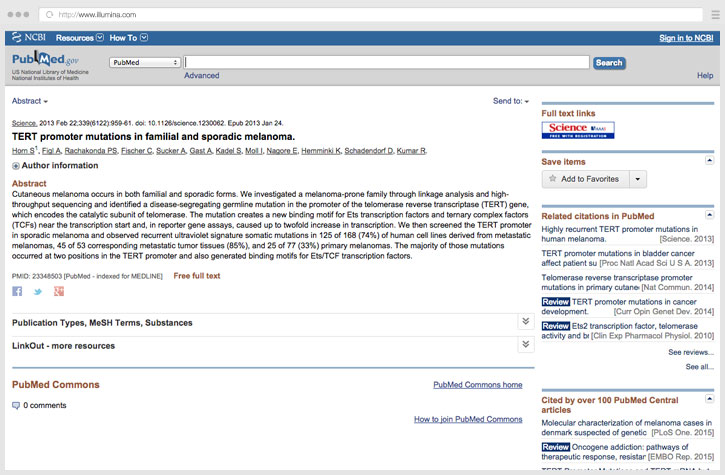The width and height of the screenshot is (725, 475).
Task: Expand Publication Types, MeSH Terms, Substances
Action: (525, 322)
